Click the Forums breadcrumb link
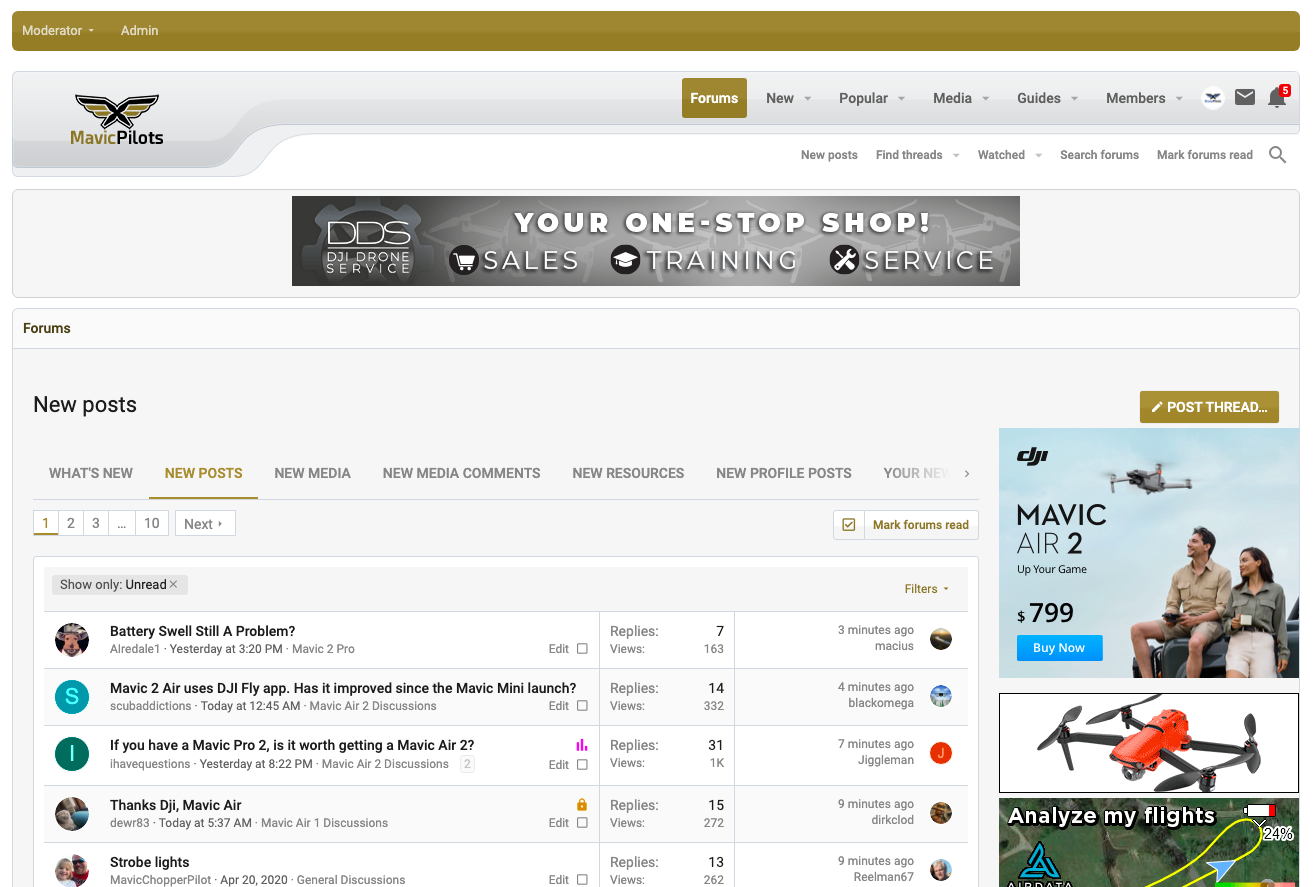The width and height of the screenshot is (1314, 887). coord(47,328)
